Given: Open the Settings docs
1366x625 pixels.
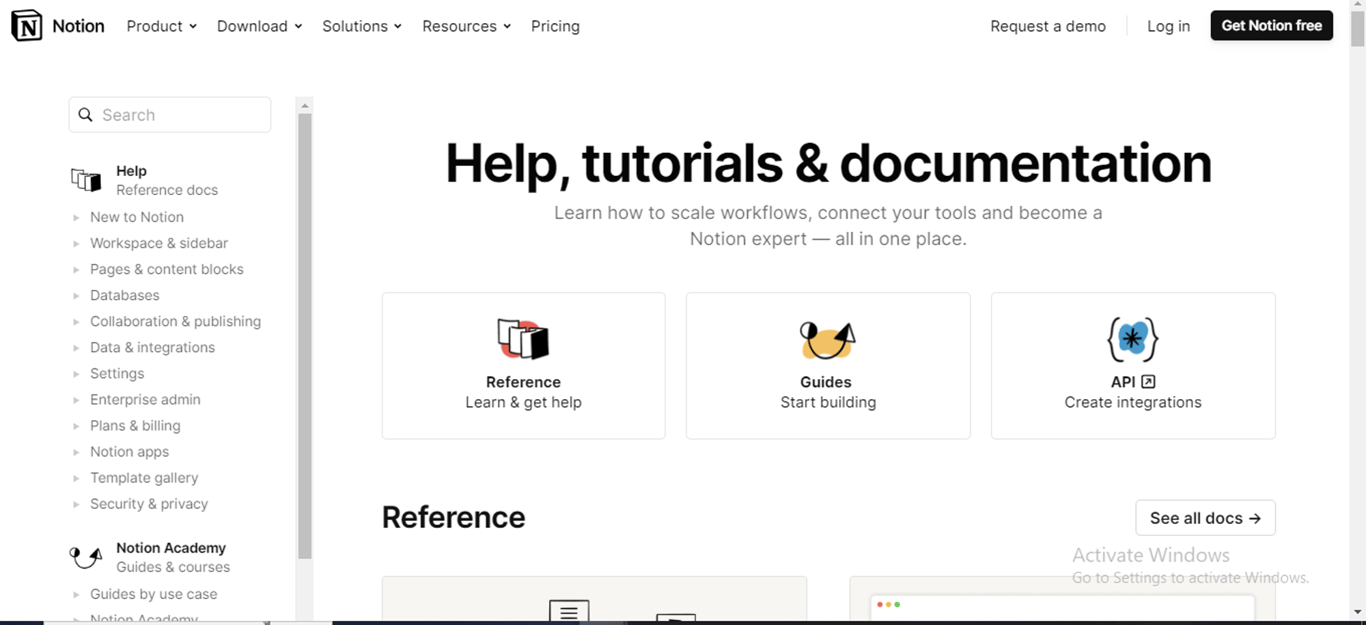Looking at the screenshot, I should click(x=117, y=373).
